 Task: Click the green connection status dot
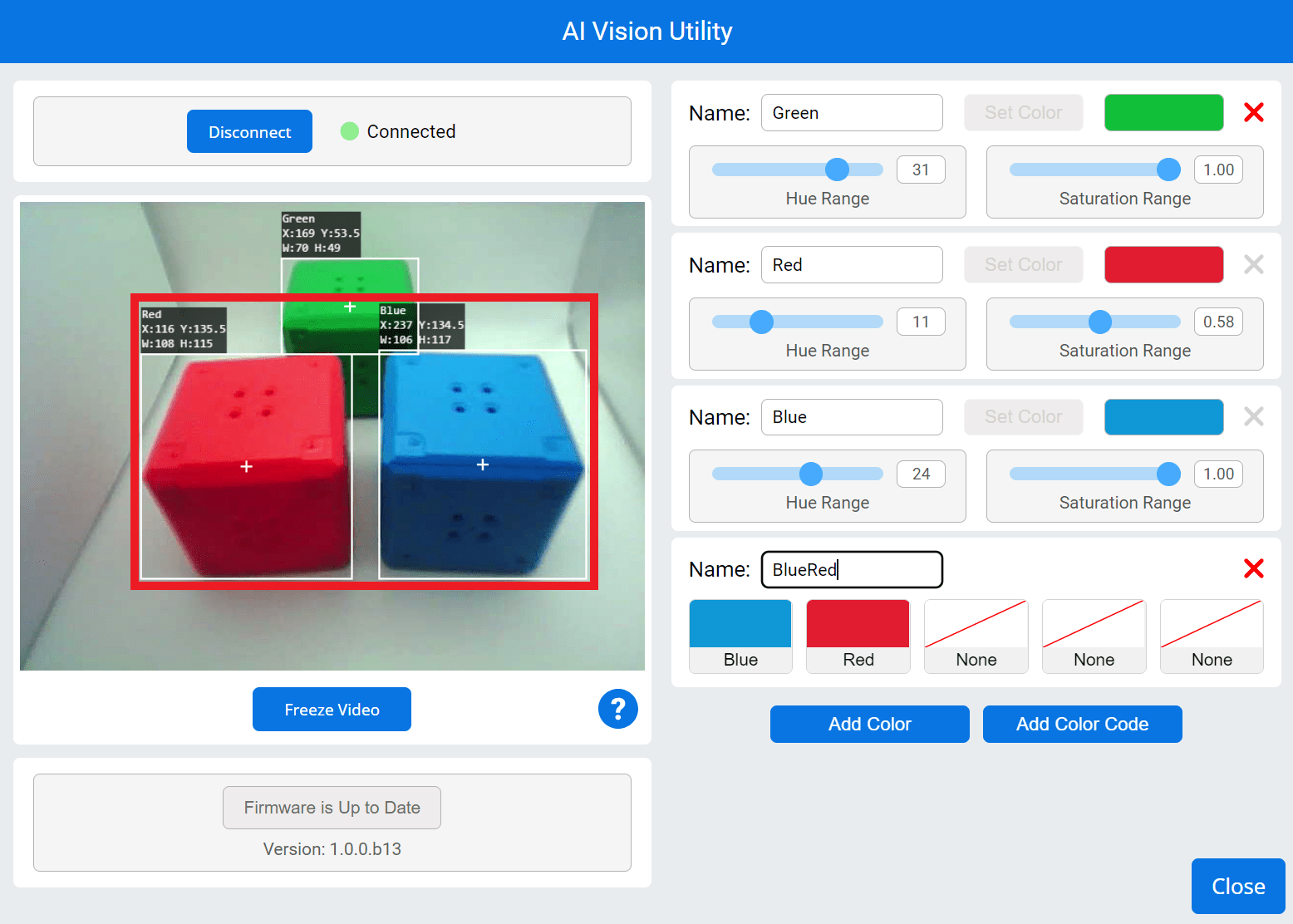click(x=350, y=130)
